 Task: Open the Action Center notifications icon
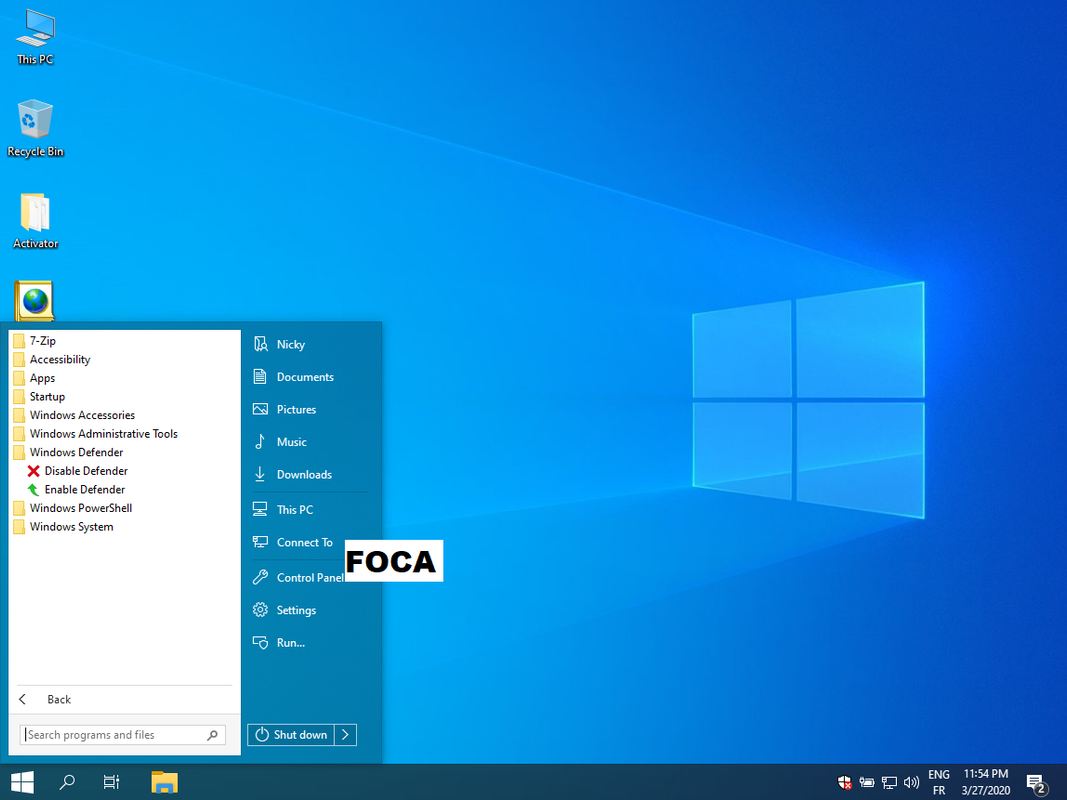(1036, 784)
